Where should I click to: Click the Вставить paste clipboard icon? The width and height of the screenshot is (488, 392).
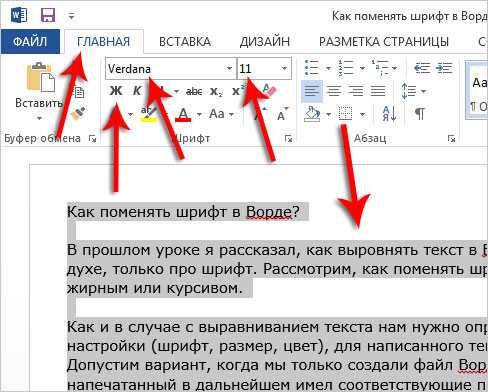41,77
